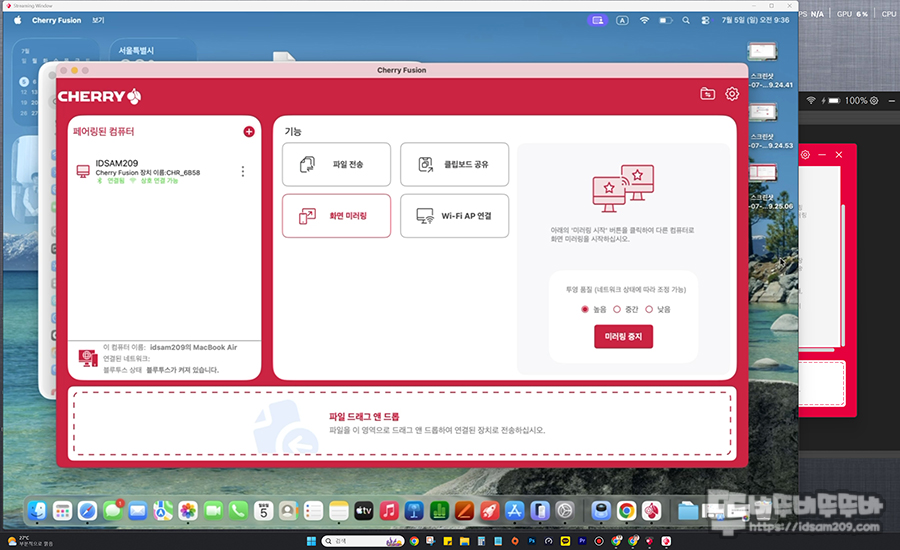
Task: Open Calendar from the Dock
Action: (x=263, y=510)
